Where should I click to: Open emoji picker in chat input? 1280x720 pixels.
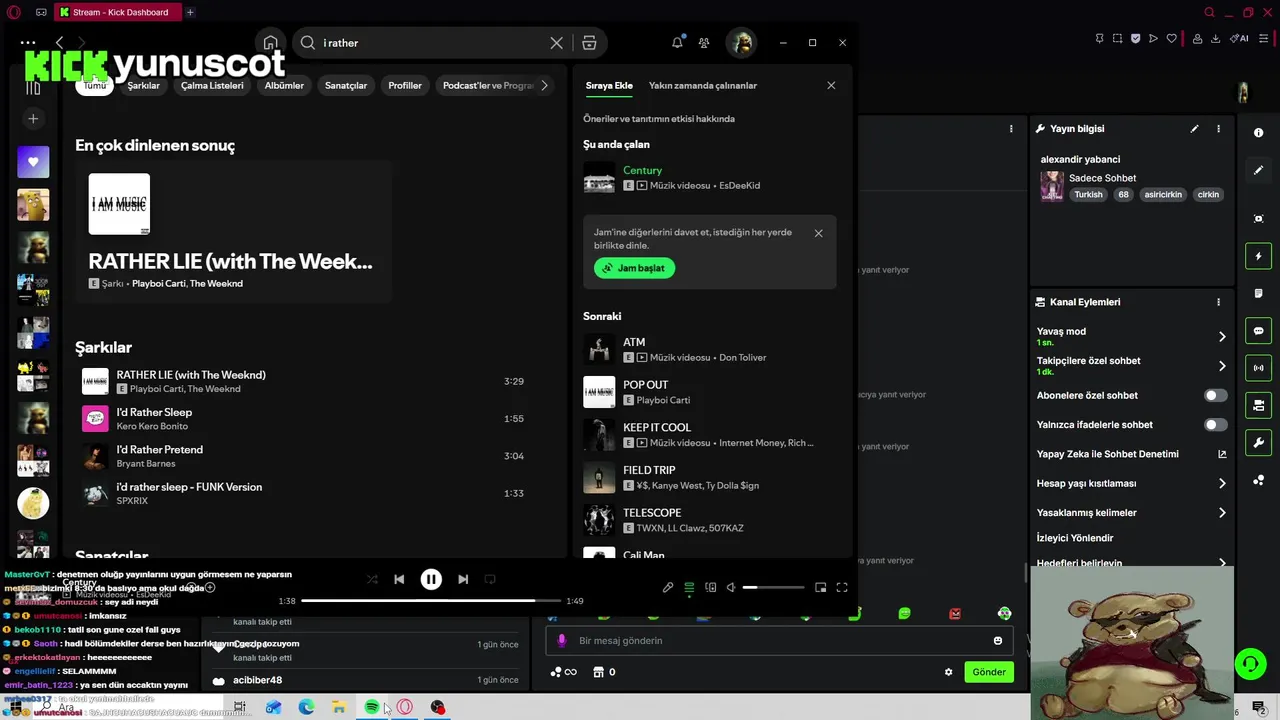point(998,641)
